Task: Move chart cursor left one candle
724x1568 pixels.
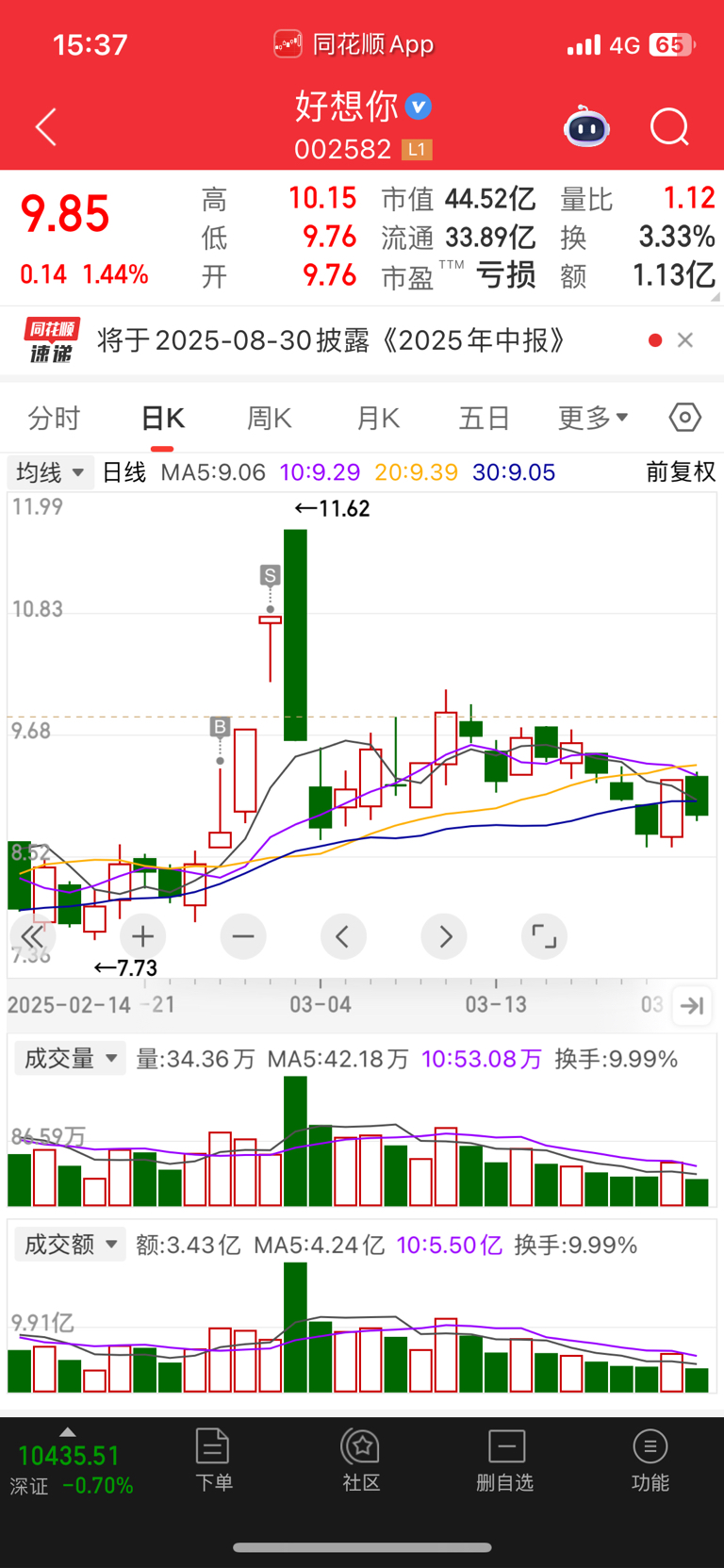Action: point(343,936)
